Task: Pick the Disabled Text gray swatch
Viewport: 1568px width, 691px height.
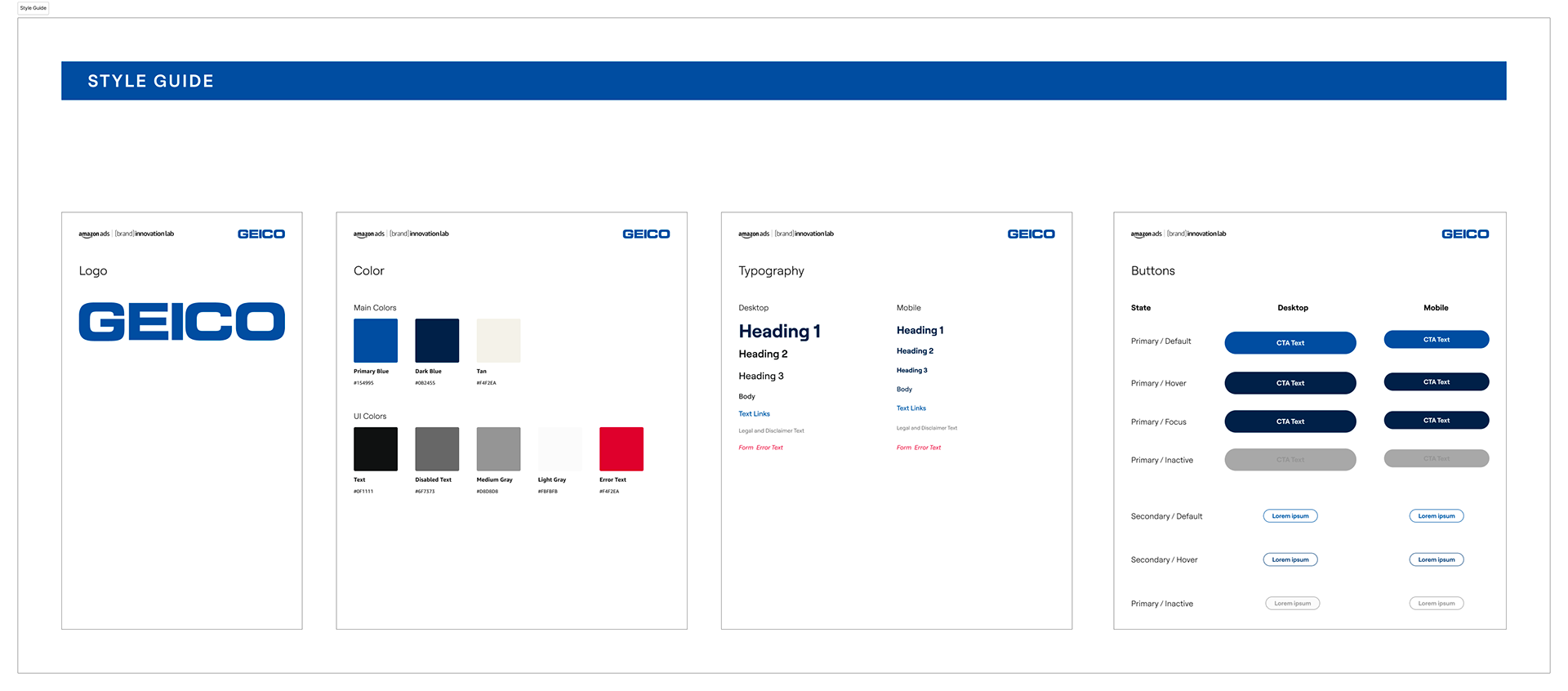Action: point(437,449)
